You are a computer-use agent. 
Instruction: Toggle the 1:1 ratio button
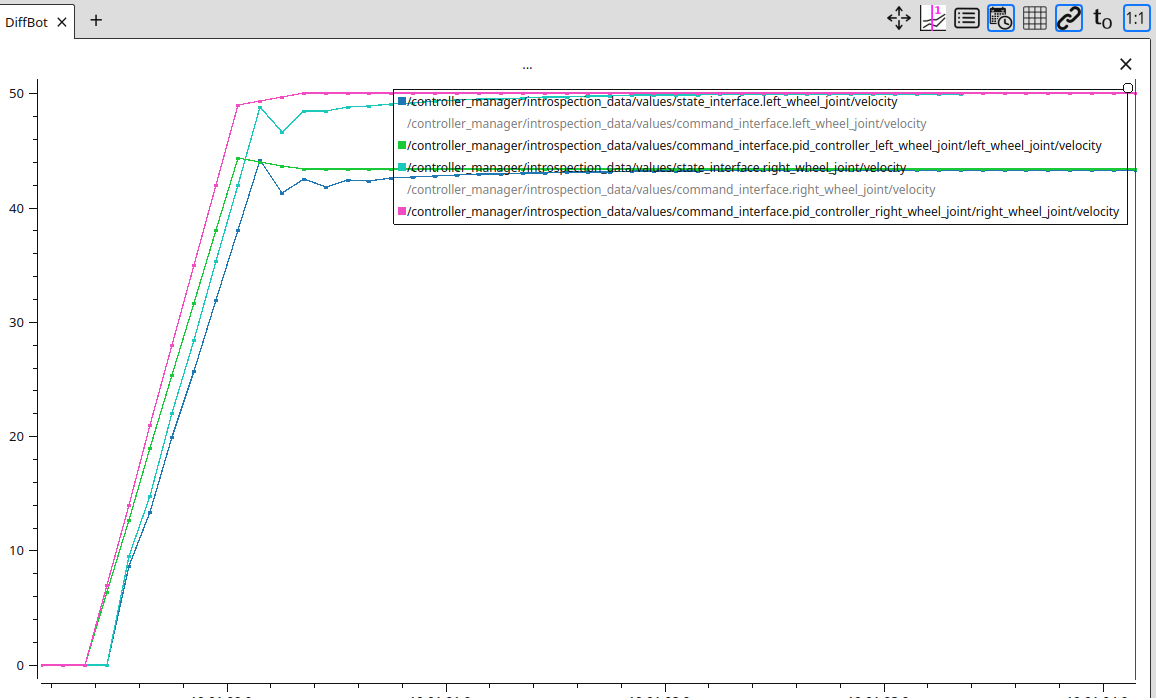1135,18
